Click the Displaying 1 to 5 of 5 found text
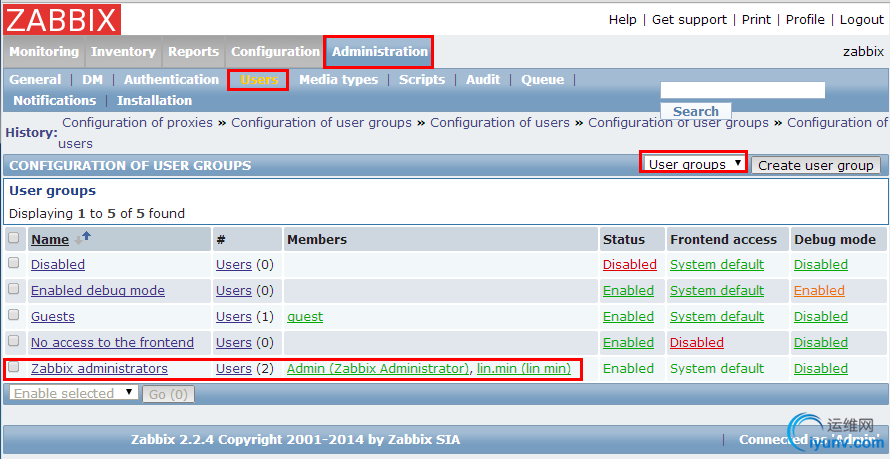The image size is (890, 459). coord(97,214)
